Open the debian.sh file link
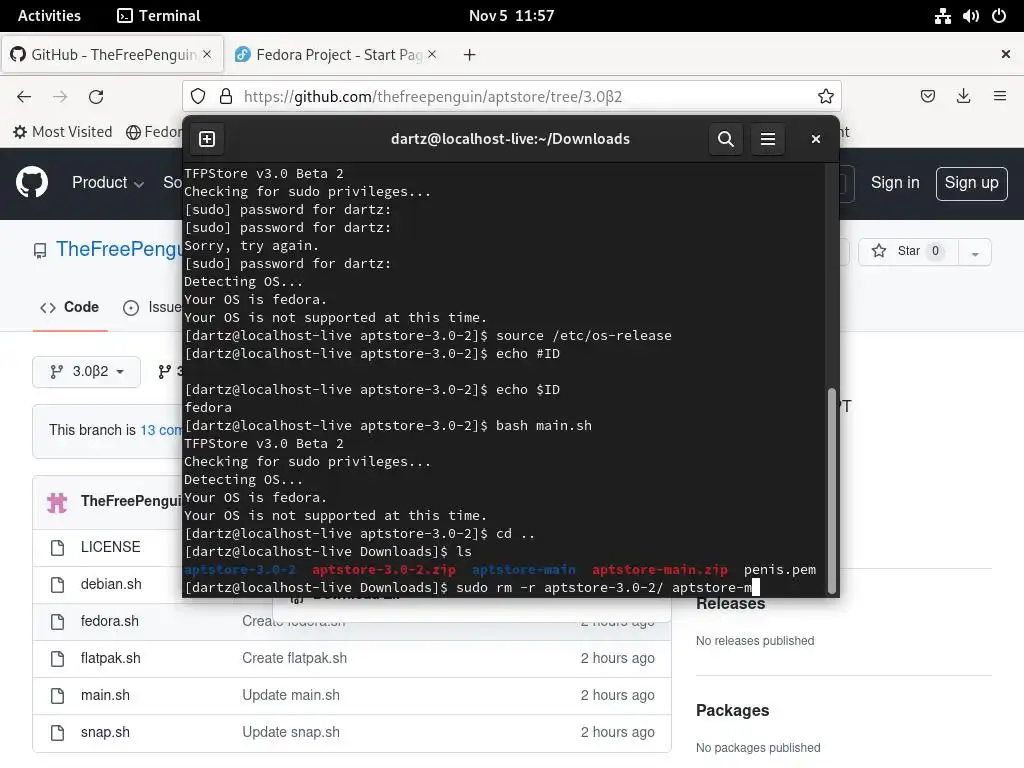1024x768 pixels. pos(111,584)
